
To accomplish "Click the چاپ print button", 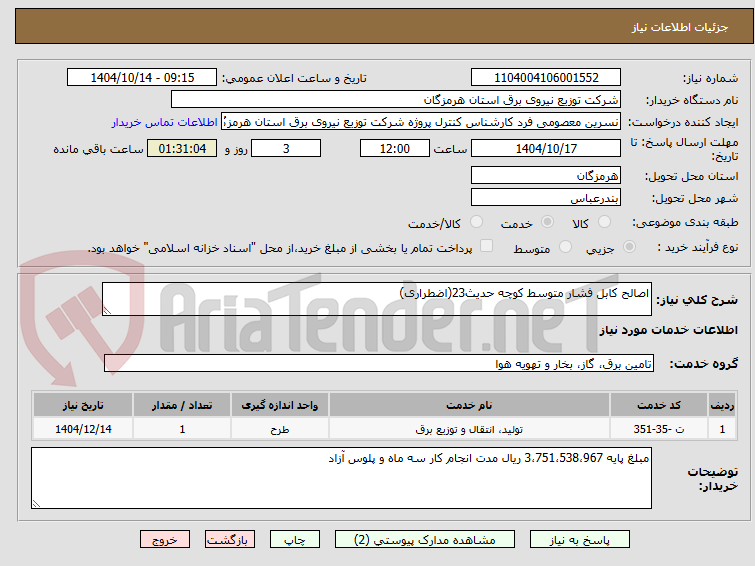I will coord(295,540).
